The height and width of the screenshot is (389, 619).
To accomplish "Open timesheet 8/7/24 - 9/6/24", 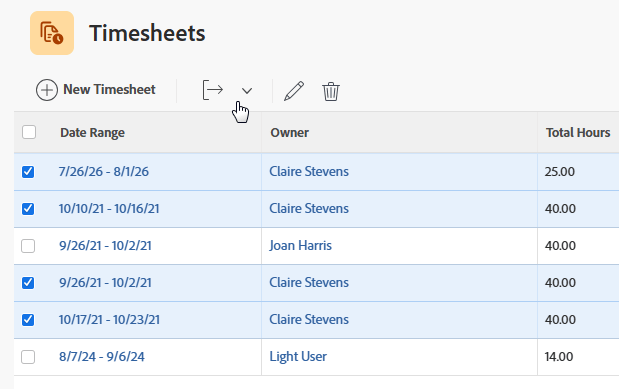I will tap(102, 357).
